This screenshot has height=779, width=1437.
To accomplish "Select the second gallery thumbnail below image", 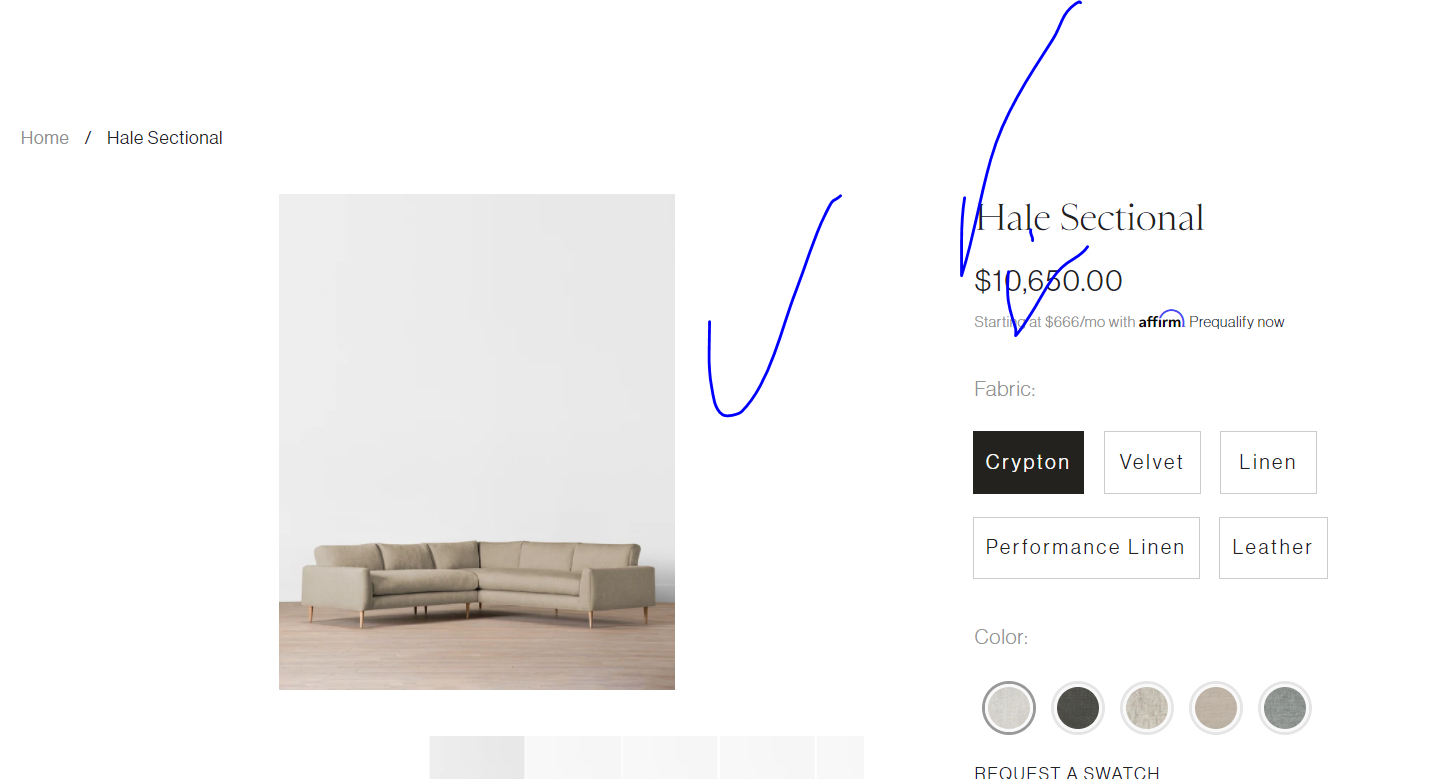I will click(573, 757).
